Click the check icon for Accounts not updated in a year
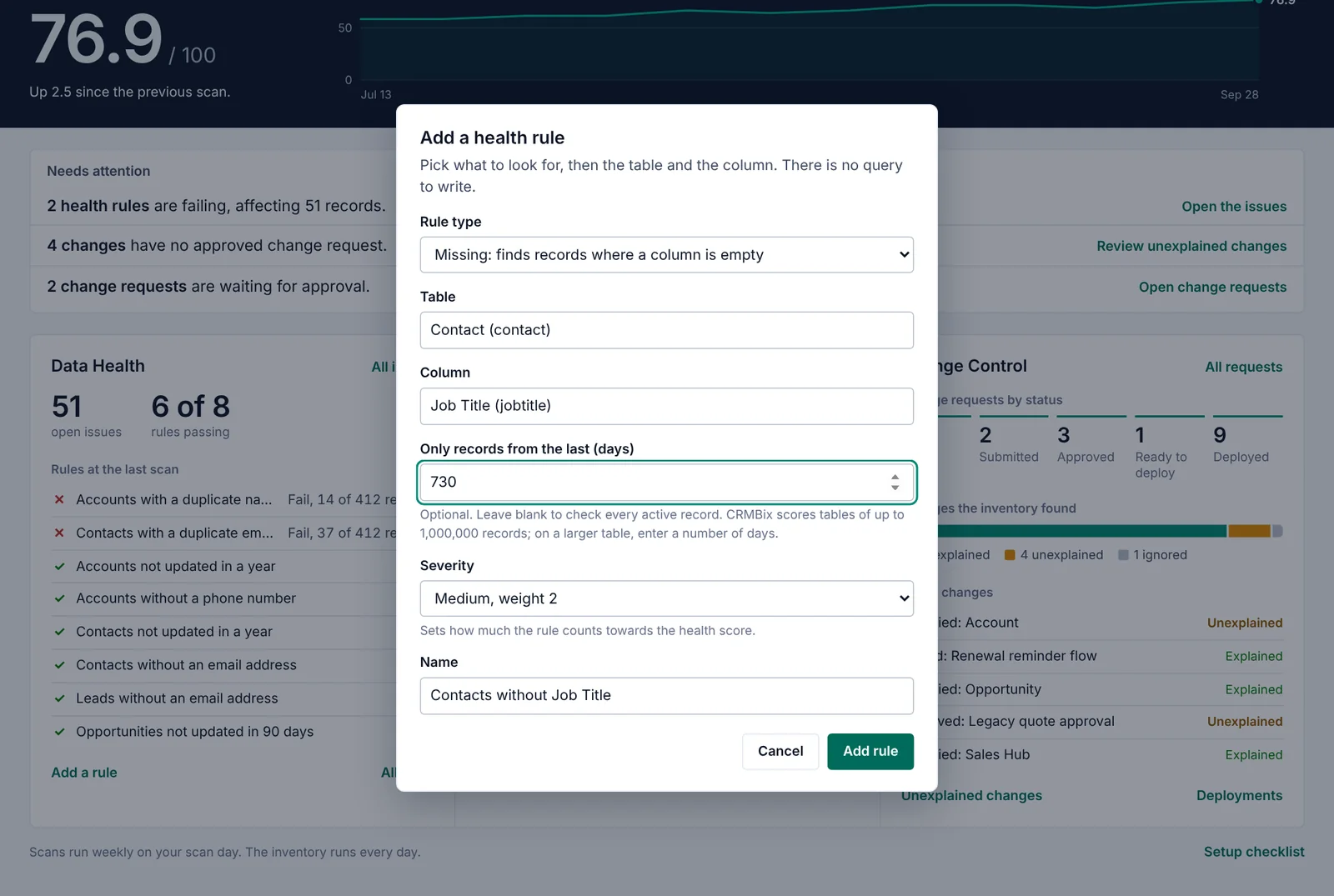The height and width of the screenshot is (896, 1334). pos(59,566)
